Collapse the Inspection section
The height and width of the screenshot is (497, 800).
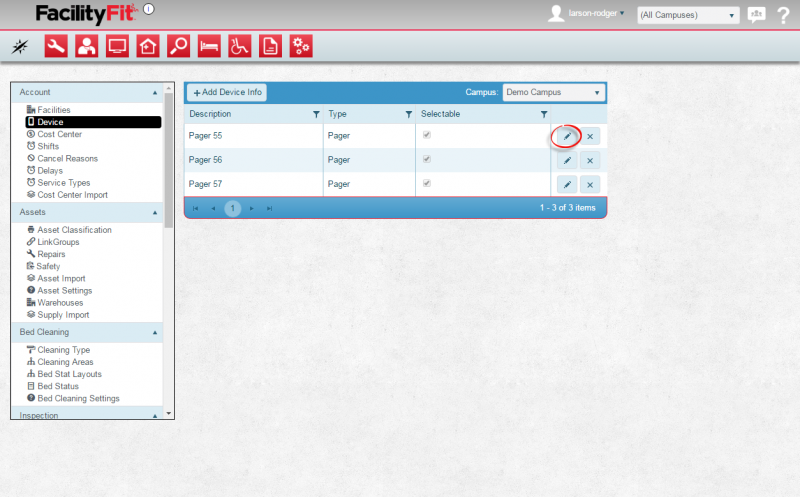[x=155, y=416]
